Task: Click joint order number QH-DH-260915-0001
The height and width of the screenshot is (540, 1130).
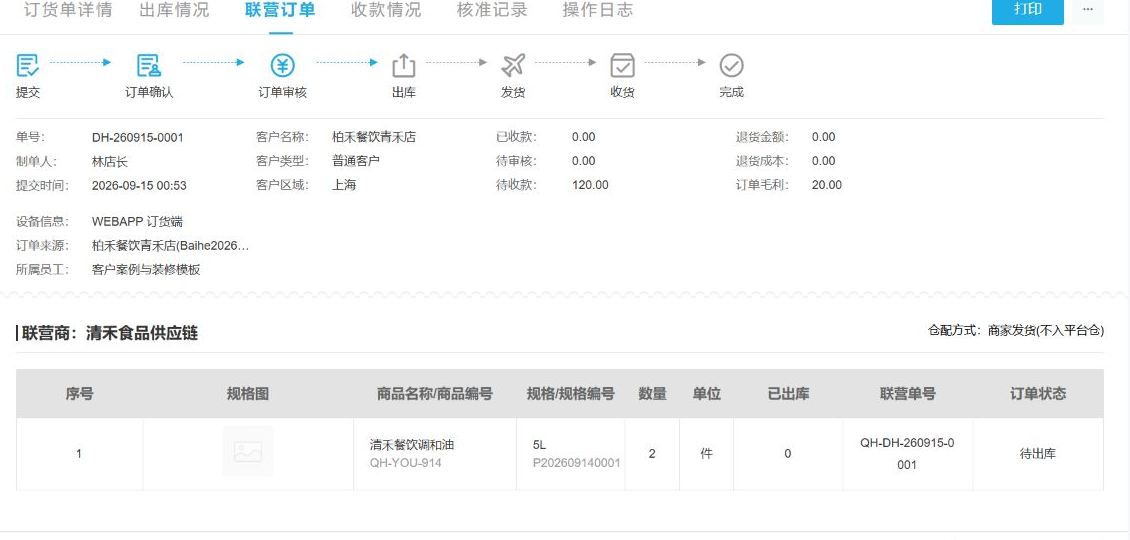Action: coord(907,454)
